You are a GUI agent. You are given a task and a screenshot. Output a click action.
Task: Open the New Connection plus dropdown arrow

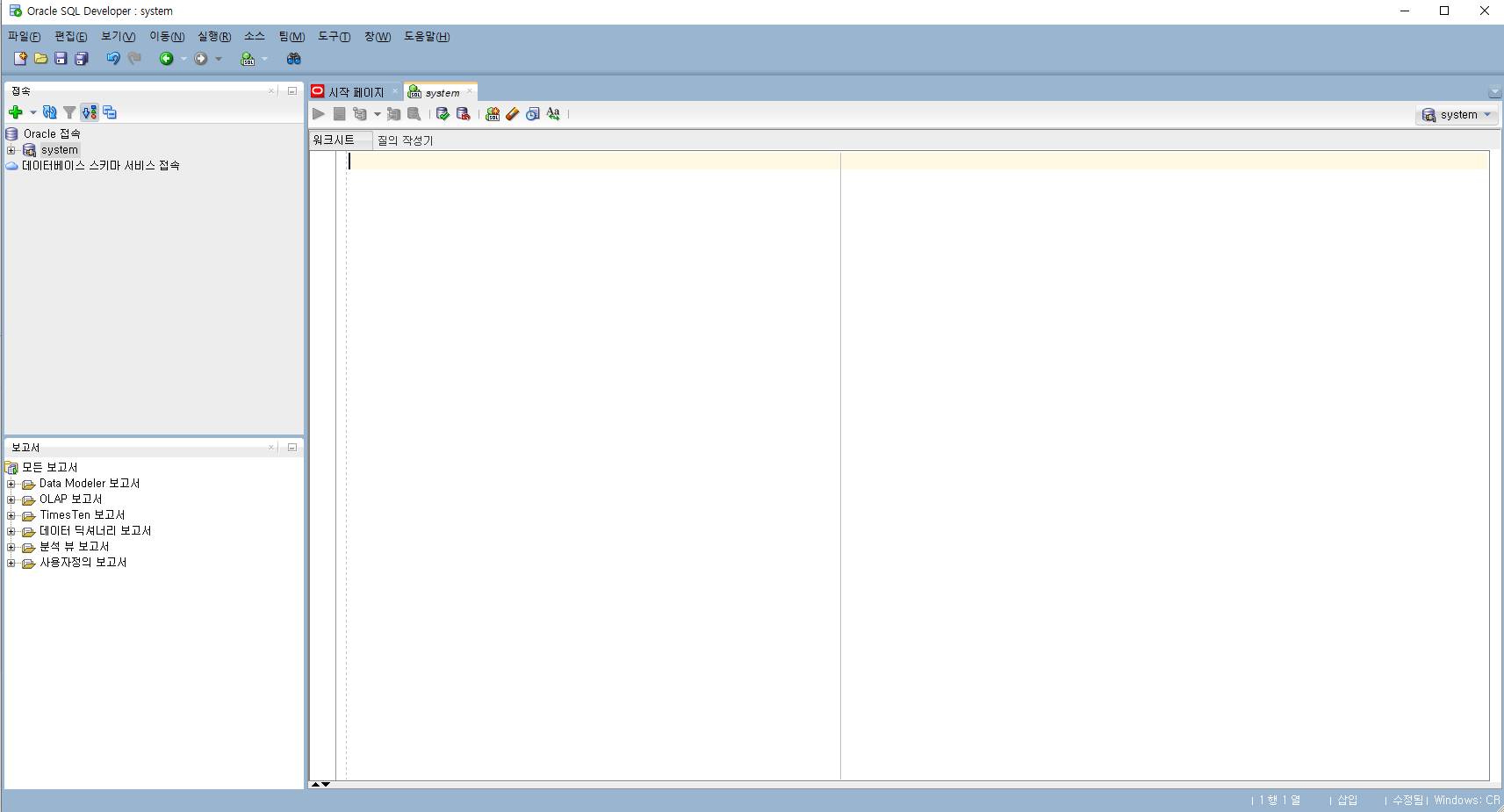pyautogui.click(x=33, y=112)
